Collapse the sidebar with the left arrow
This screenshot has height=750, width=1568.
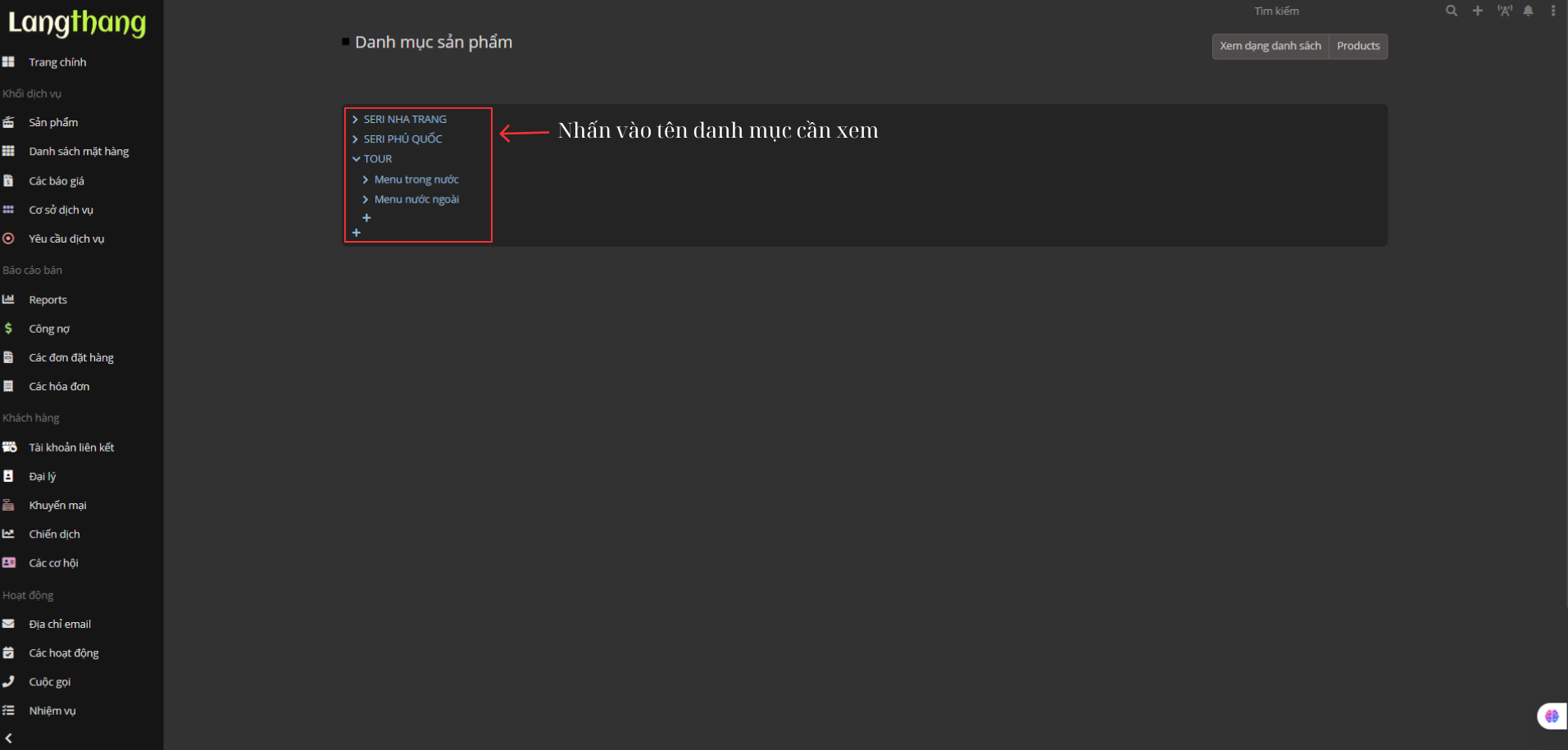pyautogui.click(x=9, y=736)
